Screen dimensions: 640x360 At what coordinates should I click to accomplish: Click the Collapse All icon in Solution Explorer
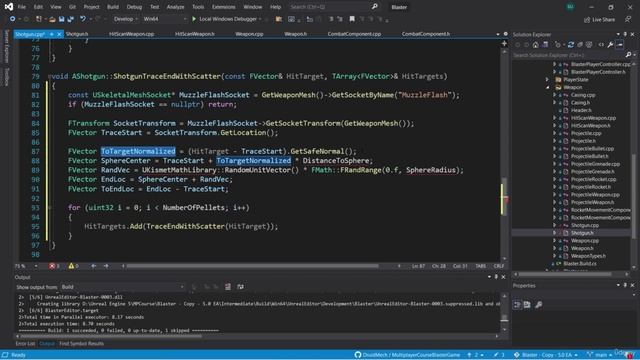click(x=580, y=45)
